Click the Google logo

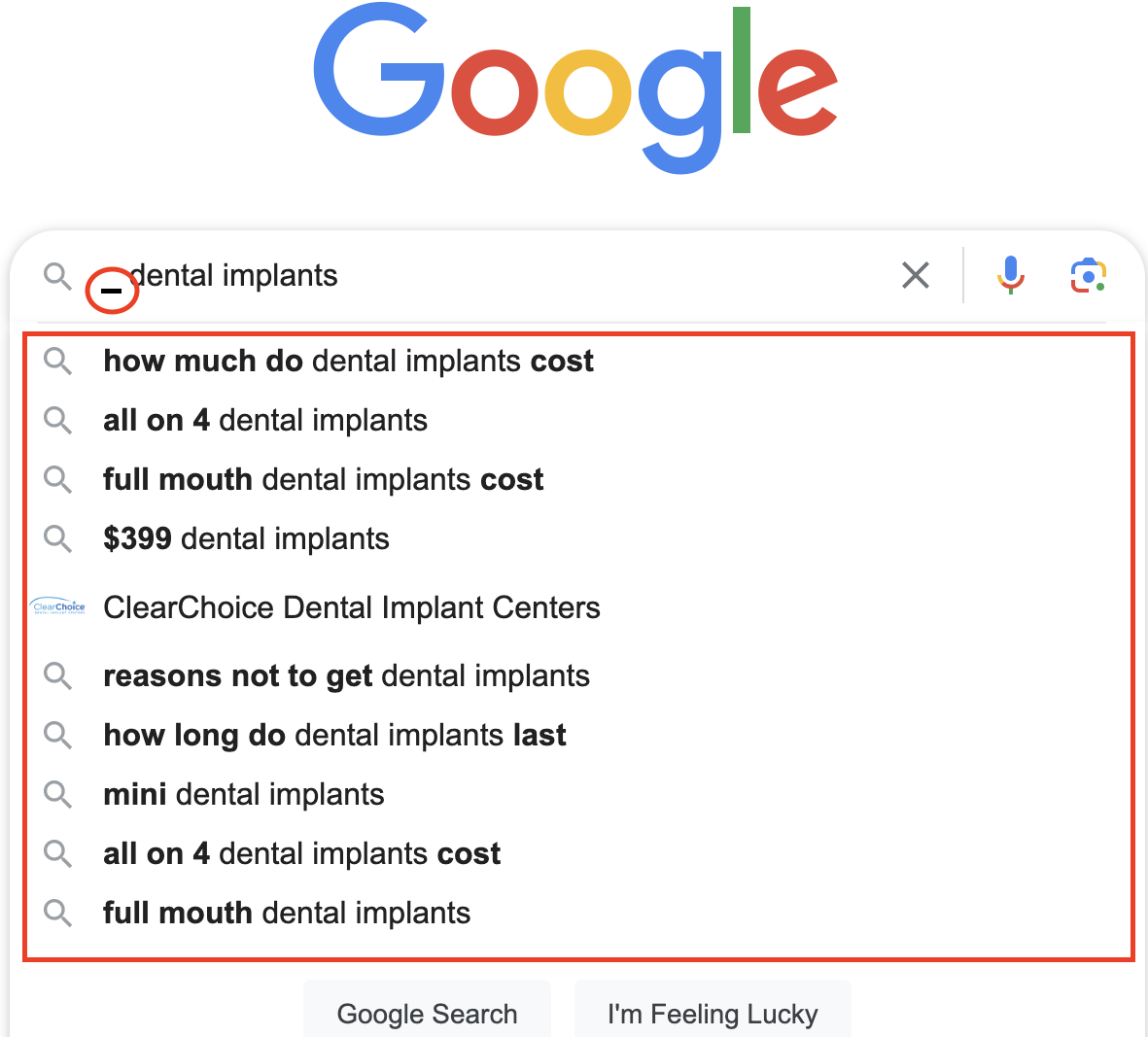click(x=575, y=87)
